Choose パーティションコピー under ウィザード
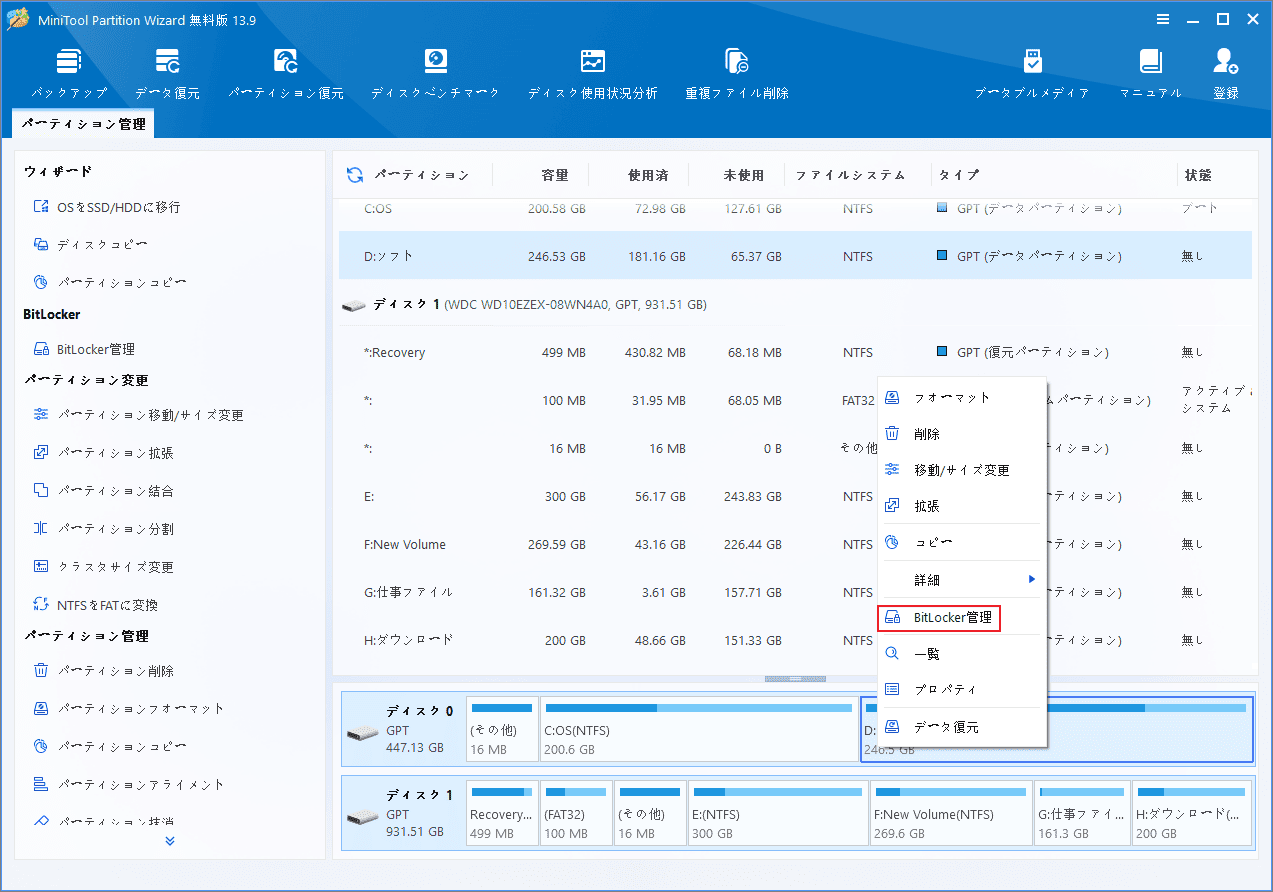1273x892 pixels. click(110, 283)
